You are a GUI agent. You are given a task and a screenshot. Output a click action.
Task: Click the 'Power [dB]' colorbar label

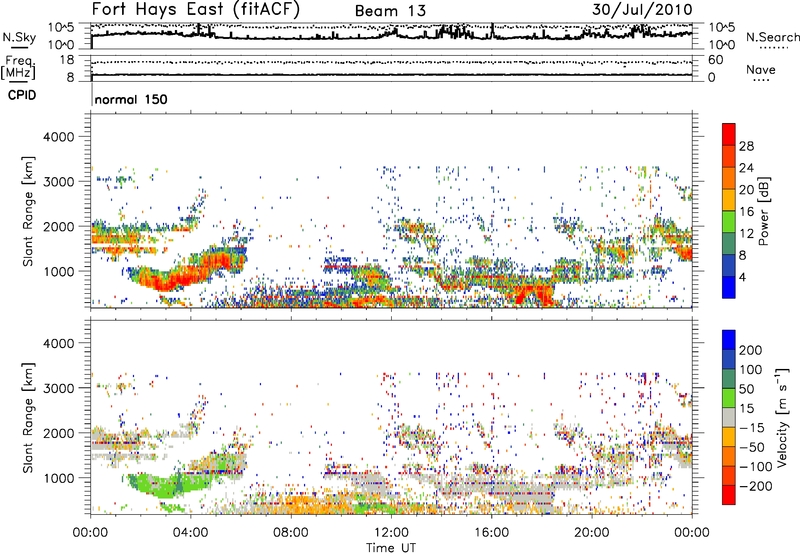coord(763,211)
